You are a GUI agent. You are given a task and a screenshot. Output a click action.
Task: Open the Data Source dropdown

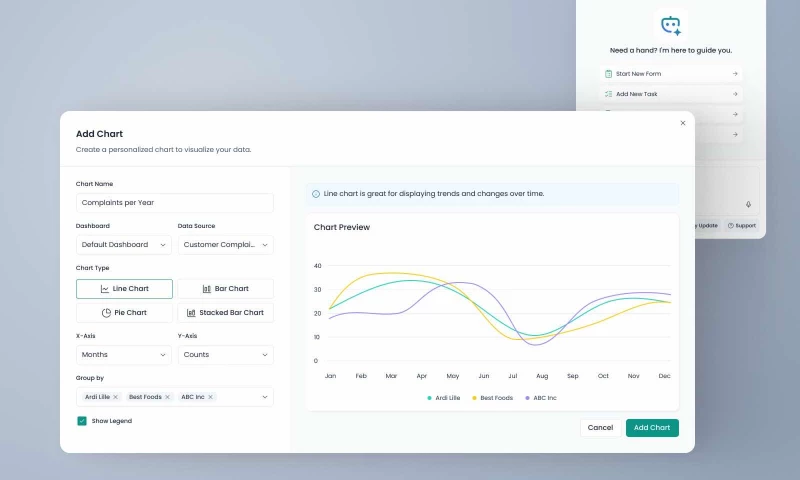point(226,245)
